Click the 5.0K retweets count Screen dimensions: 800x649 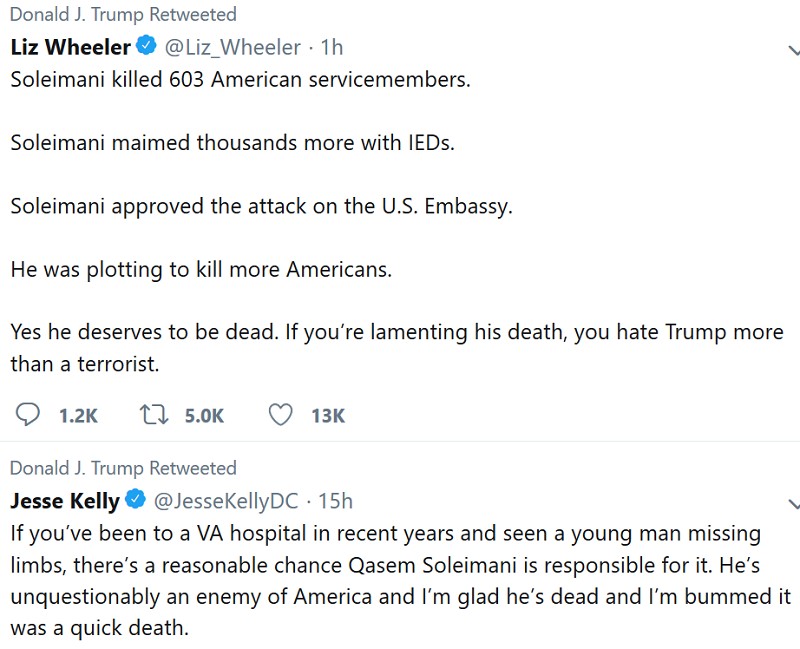tap(204, 416)
